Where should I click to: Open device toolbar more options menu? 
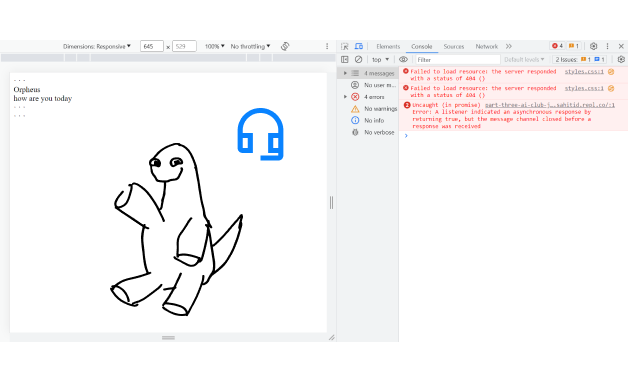(327, 46)
